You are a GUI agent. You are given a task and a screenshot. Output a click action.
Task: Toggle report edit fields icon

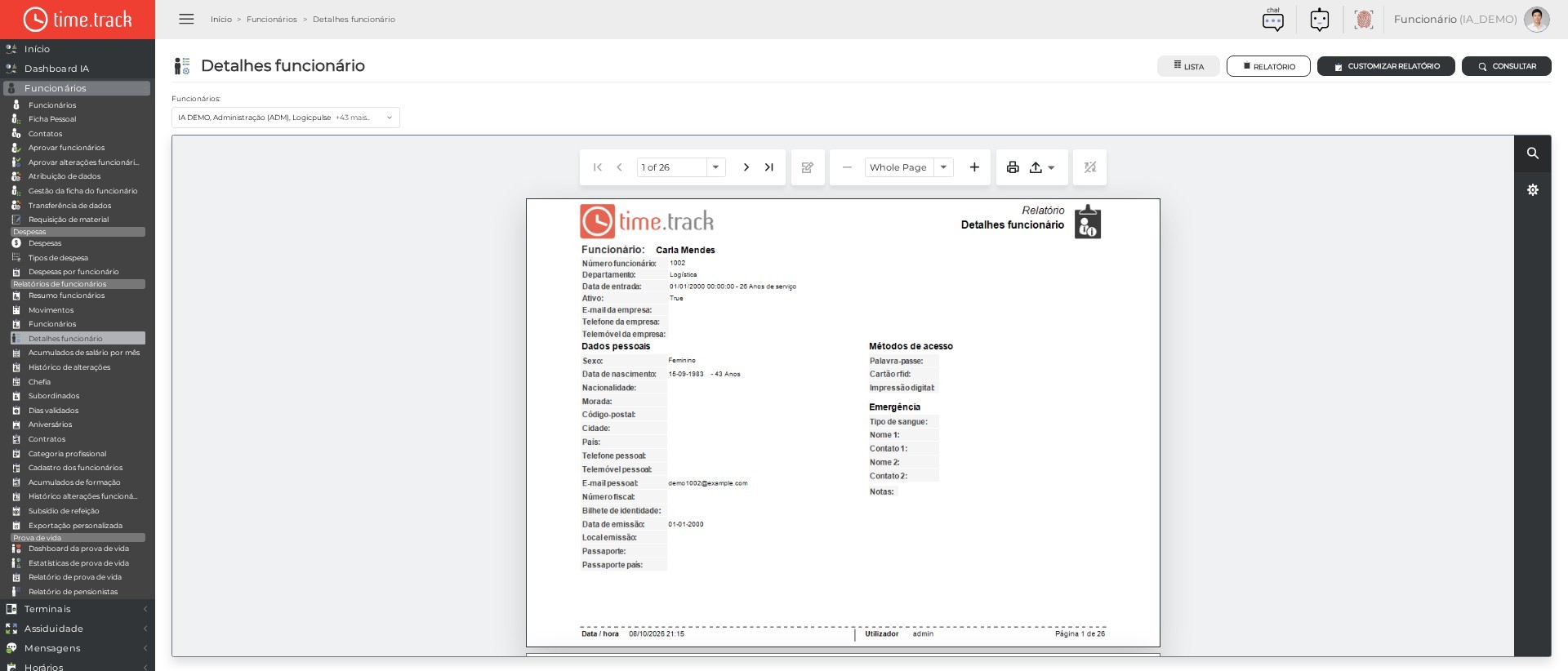coord(808,167)
